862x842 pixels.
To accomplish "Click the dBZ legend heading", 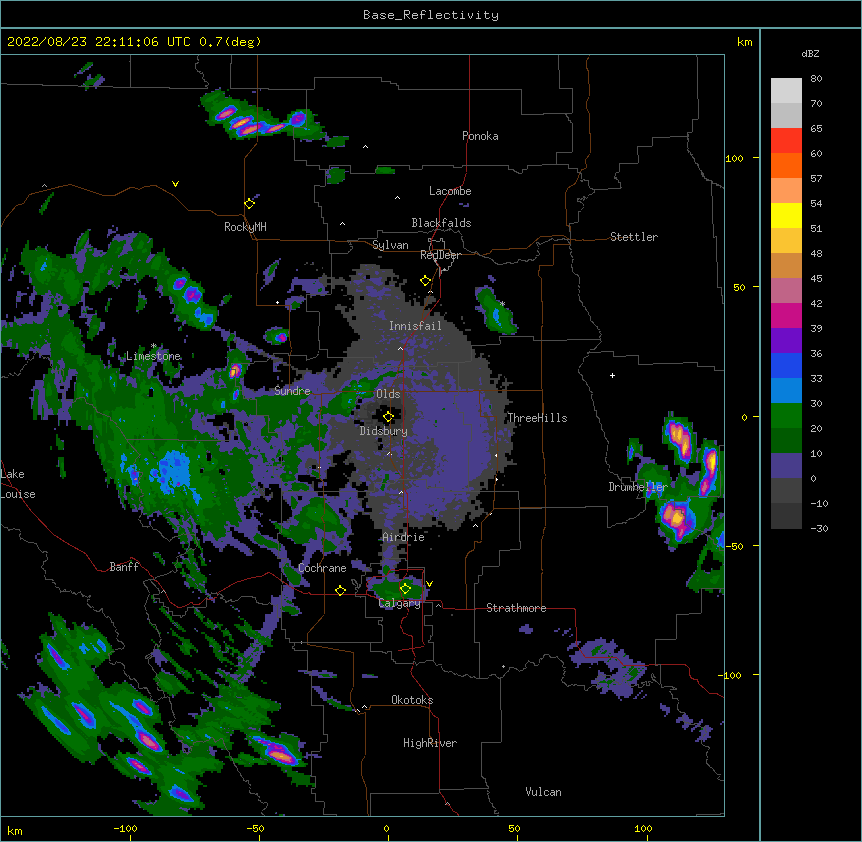I will [810, 54].
